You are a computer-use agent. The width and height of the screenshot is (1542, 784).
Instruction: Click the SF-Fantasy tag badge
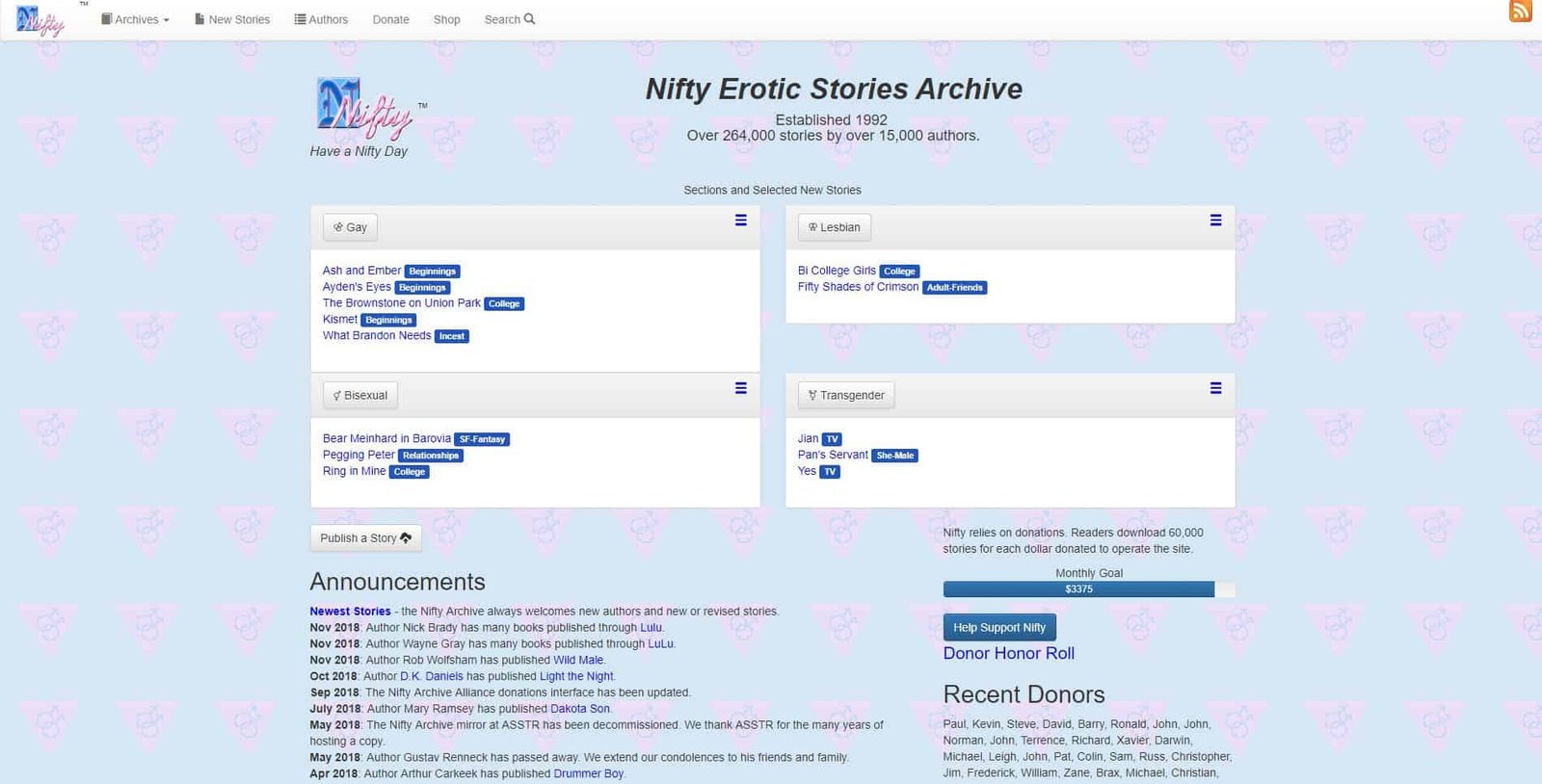pos(482,439)
